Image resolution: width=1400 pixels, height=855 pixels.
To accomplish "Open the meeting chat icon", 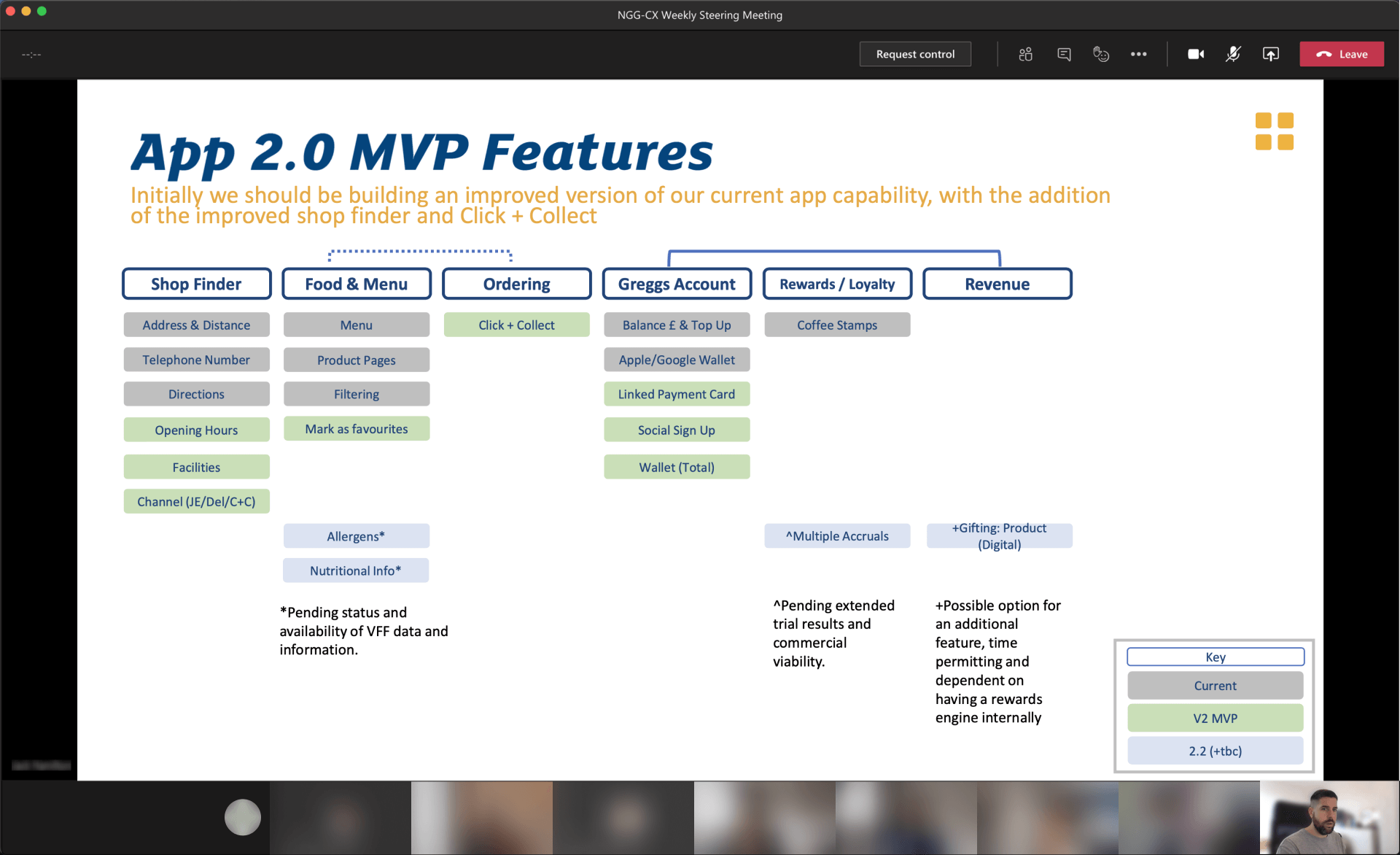I will pyautogui.click(x=1064, y=54).
